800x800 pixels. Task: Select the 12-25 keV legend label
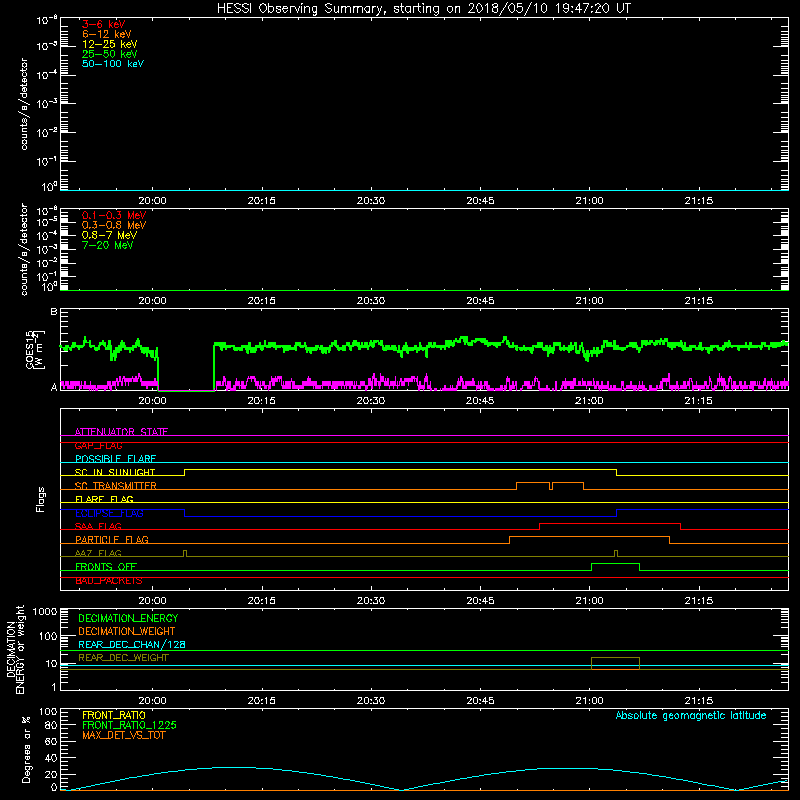pos(109,44)
